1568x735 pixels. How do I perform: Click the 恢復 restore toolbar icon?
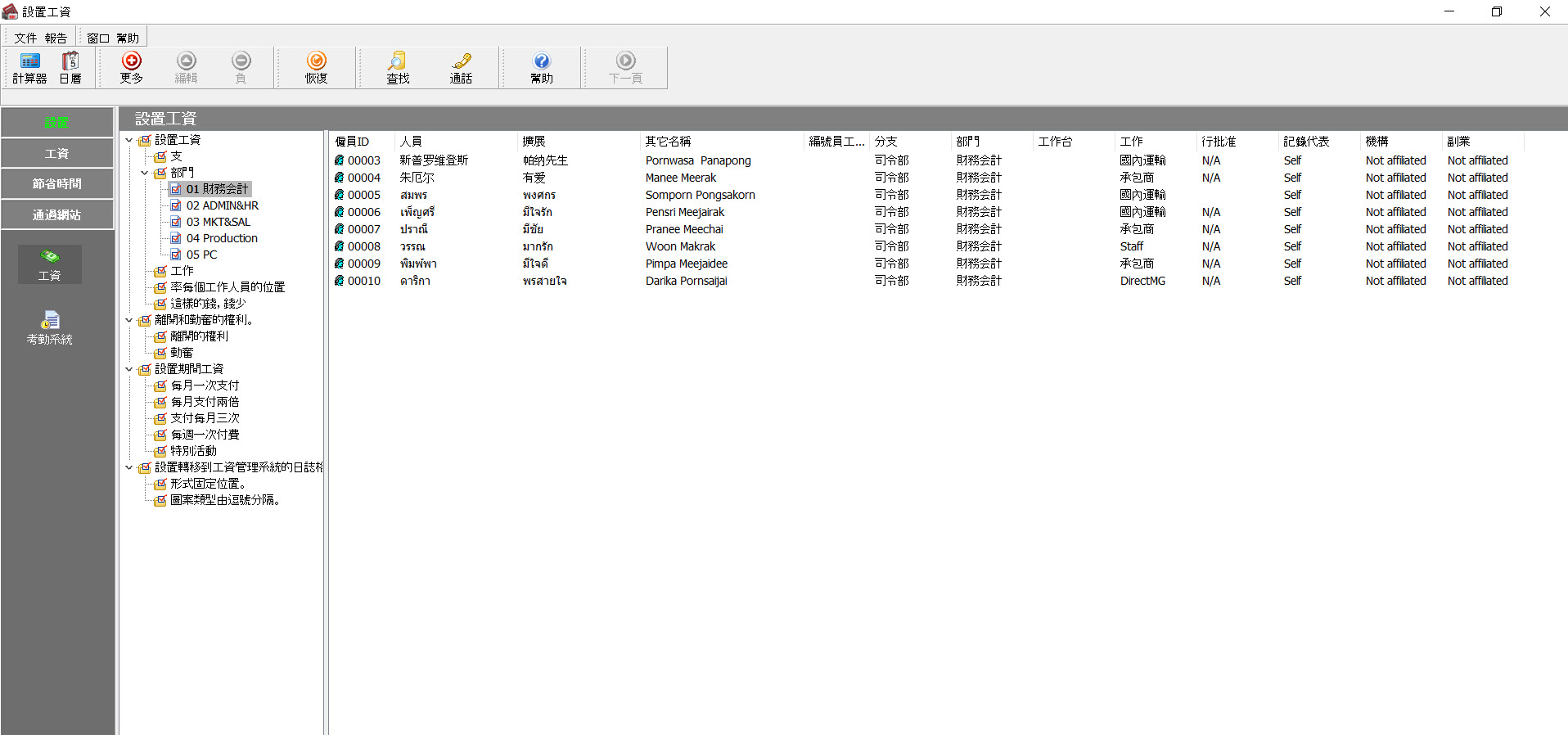317,61
